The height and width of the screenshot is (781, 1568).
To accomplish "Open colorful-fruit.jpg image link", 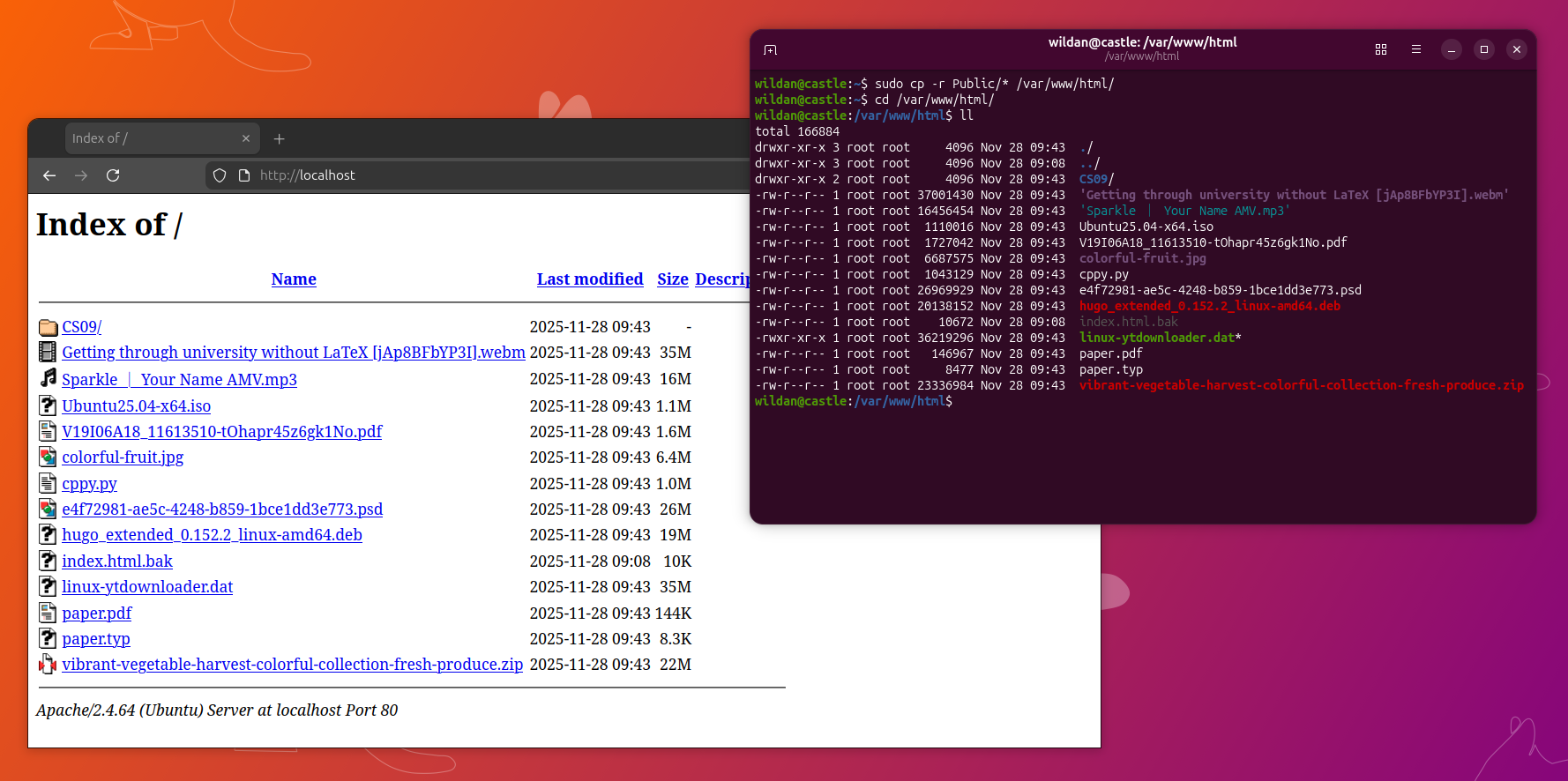I will [x=123, y=457].
